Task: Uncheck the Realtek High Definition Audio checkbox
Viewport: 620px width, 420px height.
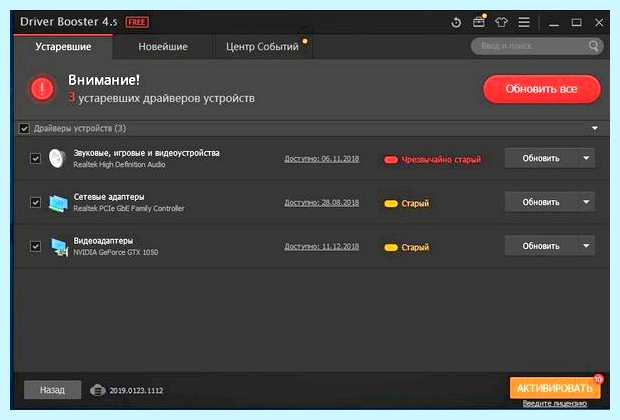Action: tap(35, 159)
